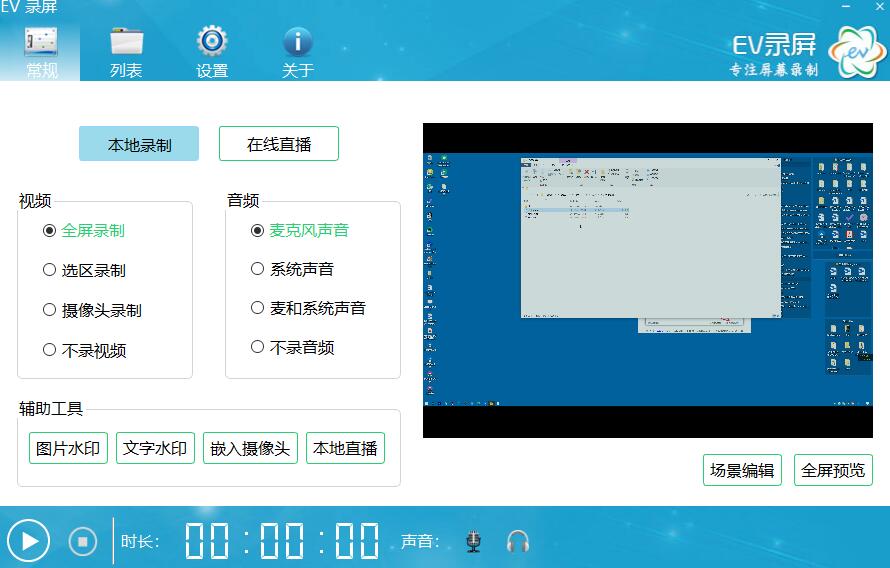This screenshot has height=568, width=890.
Task: Click 全屏预览 button
Action: pos(833,470)
